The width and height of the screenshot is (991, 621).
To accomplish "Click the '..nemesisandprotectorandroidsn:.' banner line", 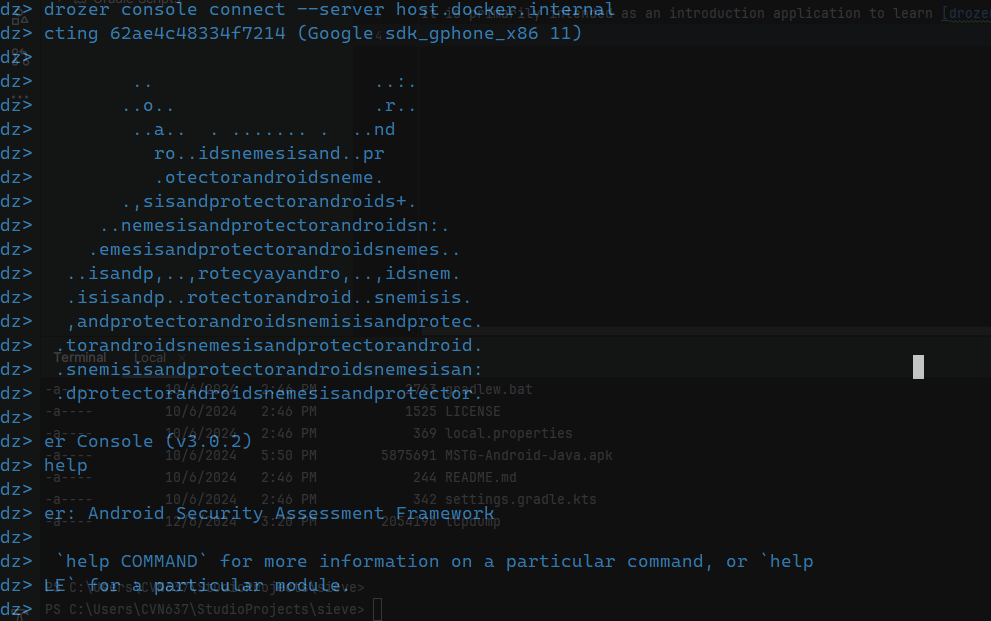I will point(274,226).
